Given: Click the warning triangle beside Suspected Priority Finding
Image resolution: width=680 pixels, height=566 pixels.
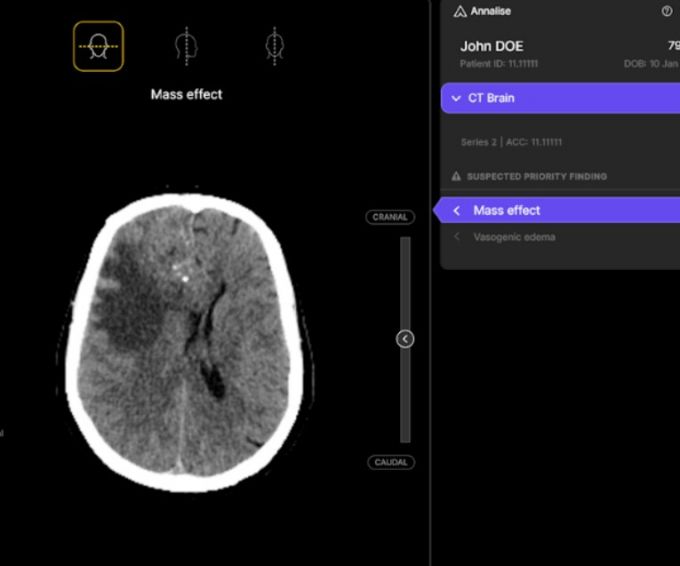Looking at the screenshot, I should tap(457, 176).
